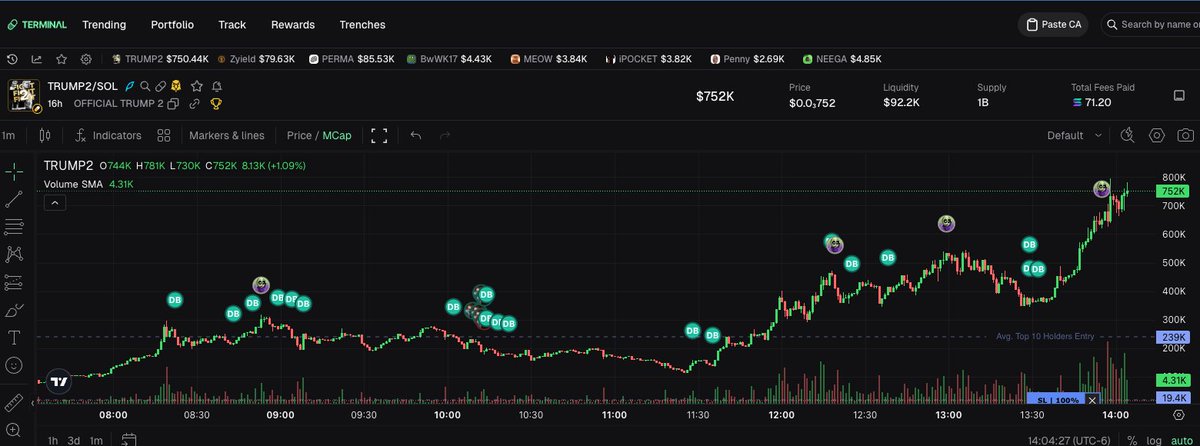This screenshot has width=1200, height=446.
Task: Click the watchlist star icon in ticker bar
Action: pyautogui.click(x=61, y=59)
